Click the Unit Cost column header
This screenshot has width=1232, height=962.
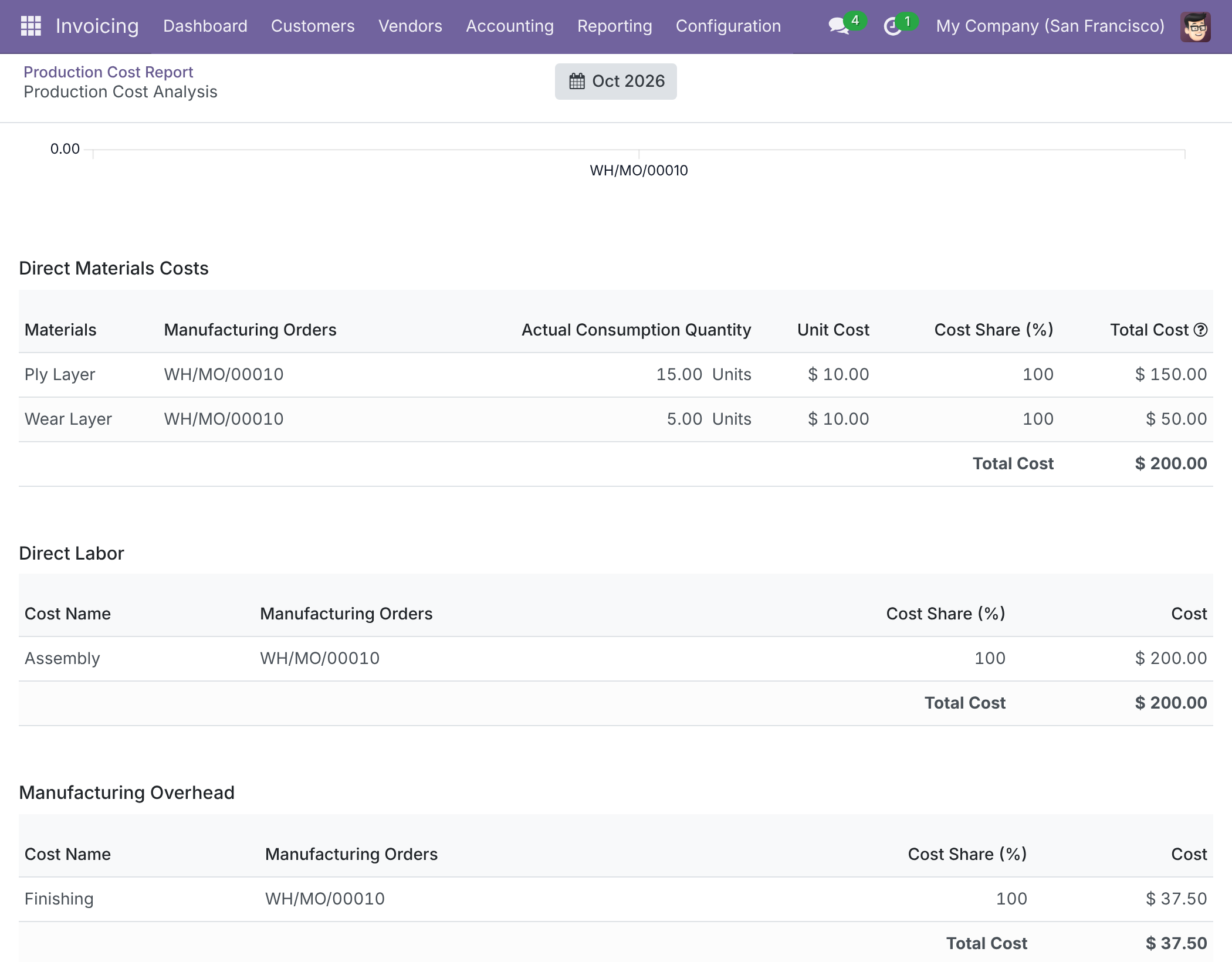tap(833, 330)
